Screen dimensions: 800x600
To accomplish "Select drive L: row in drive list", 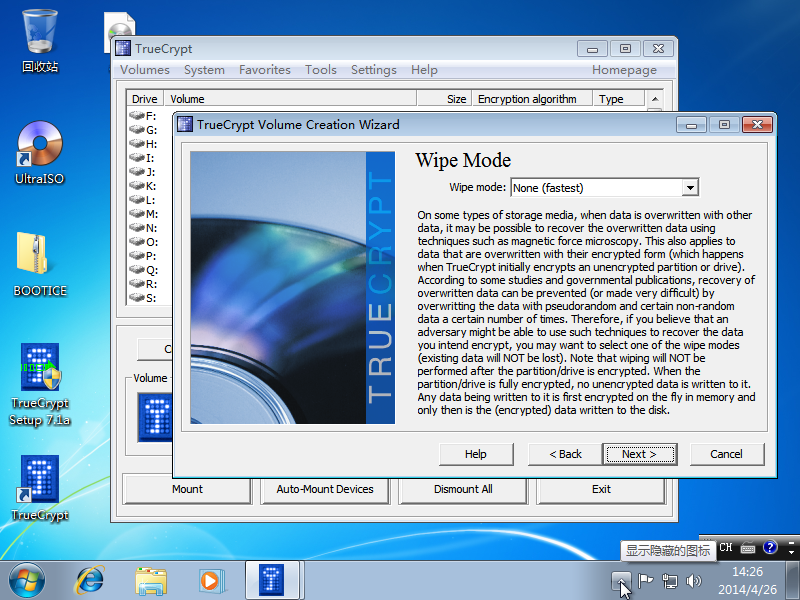I will (x=143, y=200).
